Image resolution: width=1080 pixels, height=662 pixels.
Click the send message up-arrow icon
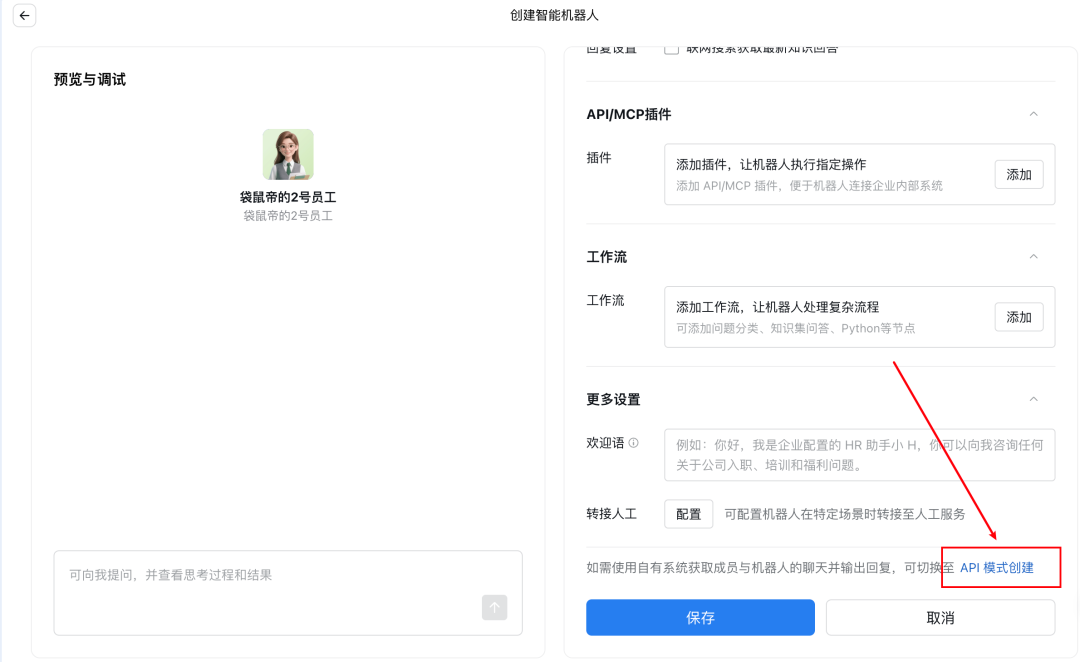coord(494,607)
